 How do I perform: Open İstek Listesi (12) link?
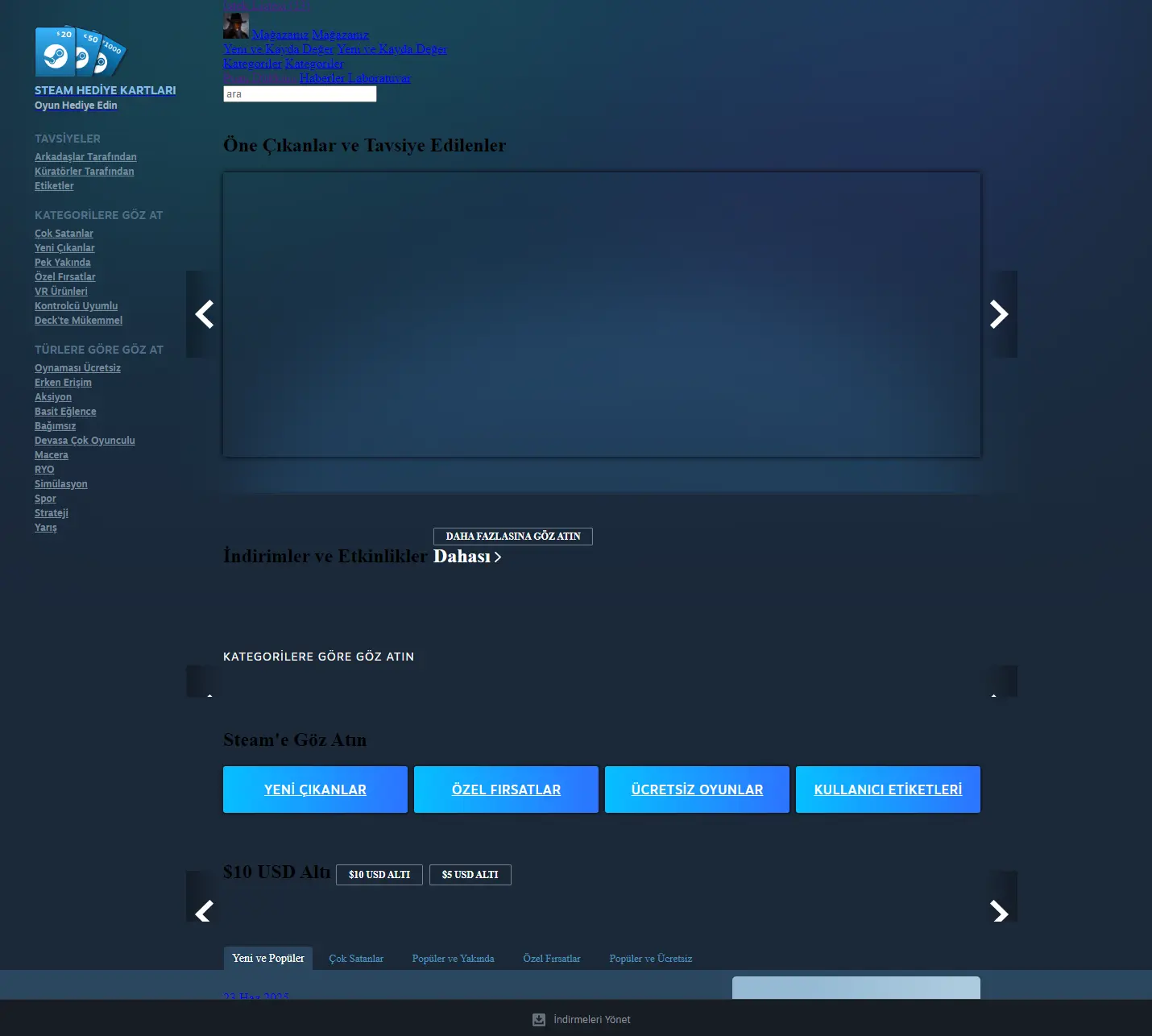(x=267, y=6)
